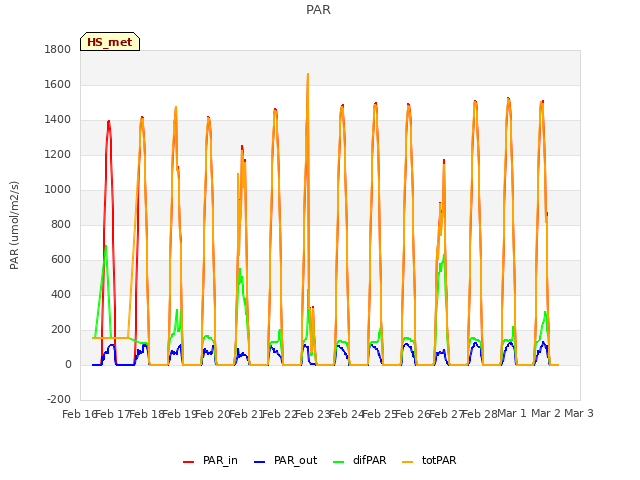Click the 1400 y-axis tick label
This screenshot has width=640, height=480.
click(58, 120)
